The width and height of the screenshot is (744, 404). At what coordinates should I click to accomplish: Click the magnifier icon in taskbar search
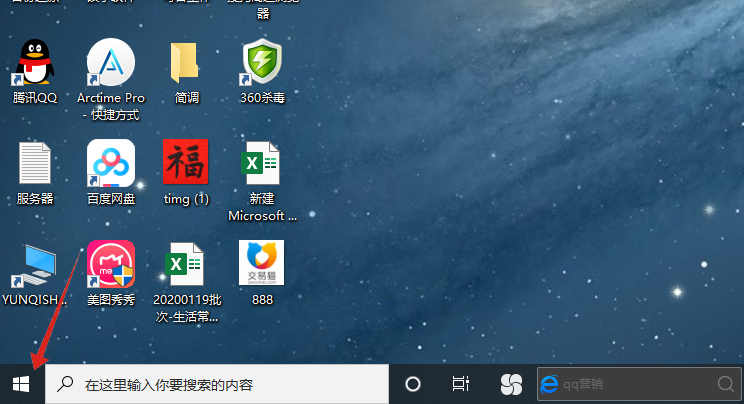(65, 384)
